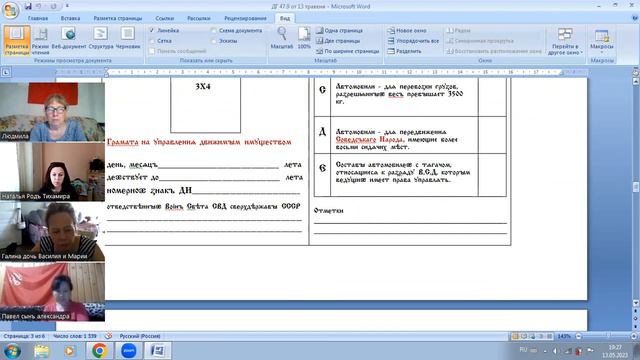This screenshot has width=640, height=360.
Task: Open the Review tab
Action: tap(245, 18)
